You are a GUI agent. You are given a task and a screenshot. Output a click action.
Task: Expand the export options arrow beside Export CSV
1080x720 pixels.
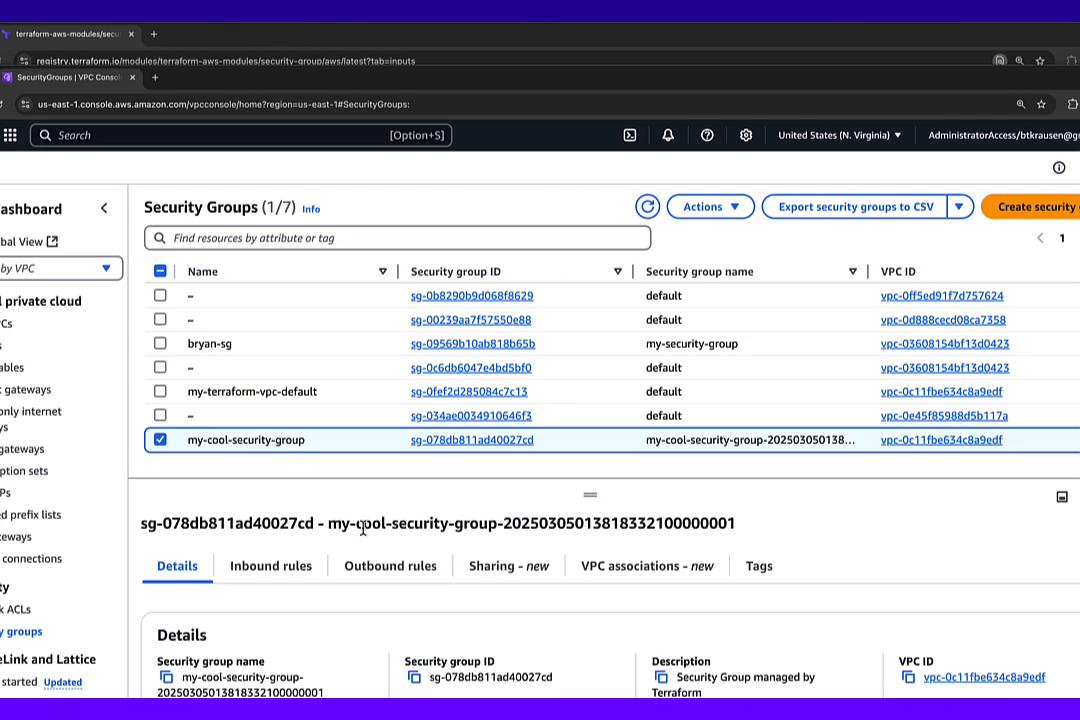click(x=959, y=207)
